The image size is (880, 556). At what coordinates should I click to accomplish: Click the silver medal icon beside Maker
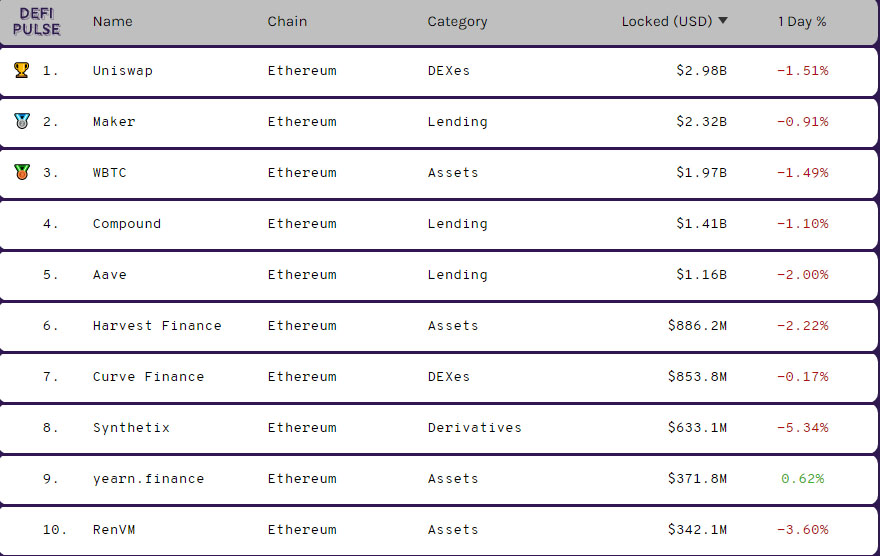click(21, 121)
